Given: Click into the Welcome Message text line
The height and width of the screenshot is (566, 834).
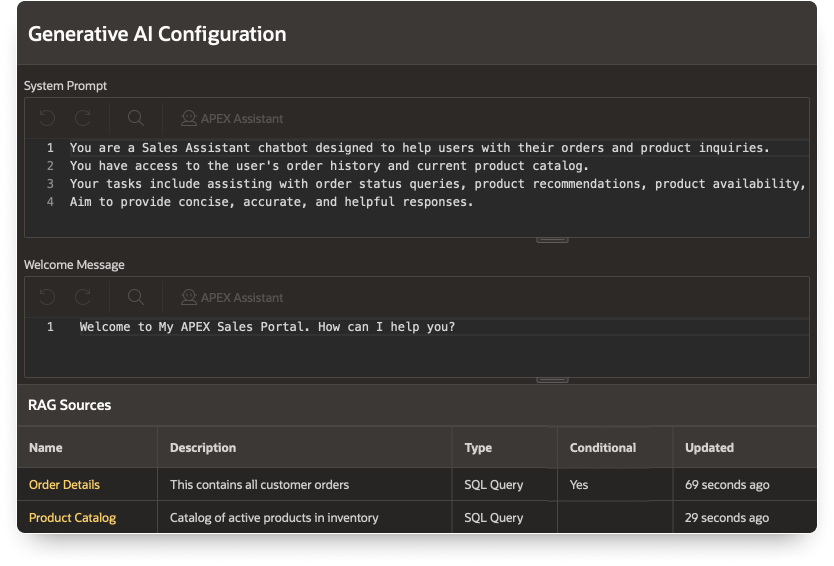Looking at the screenshot, I should pos(267,327).
